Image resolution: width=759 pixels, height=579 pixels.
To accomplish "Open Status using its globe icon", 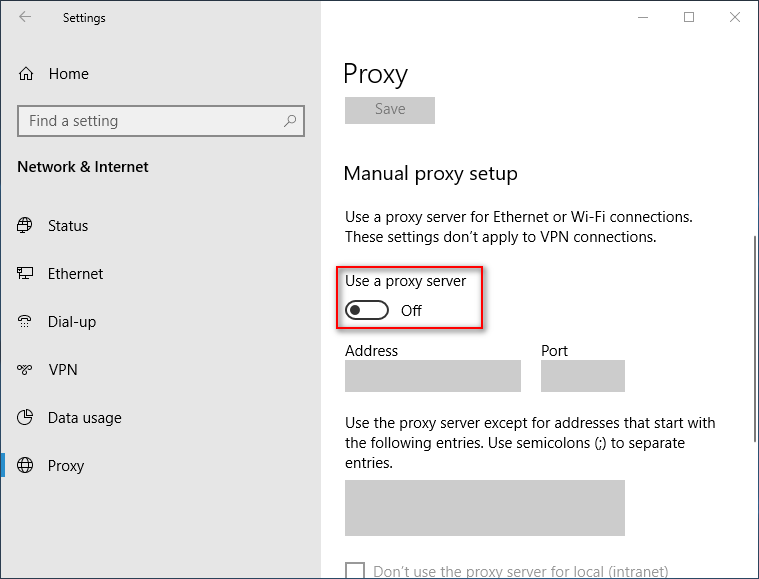I will click(x=26, y=226).
